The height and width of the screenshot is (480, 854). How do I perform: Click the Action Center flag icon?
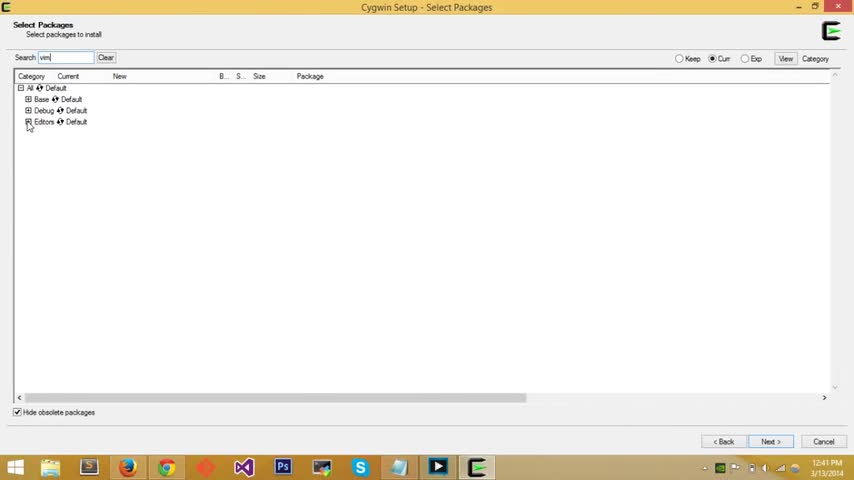tap(735, 467)
